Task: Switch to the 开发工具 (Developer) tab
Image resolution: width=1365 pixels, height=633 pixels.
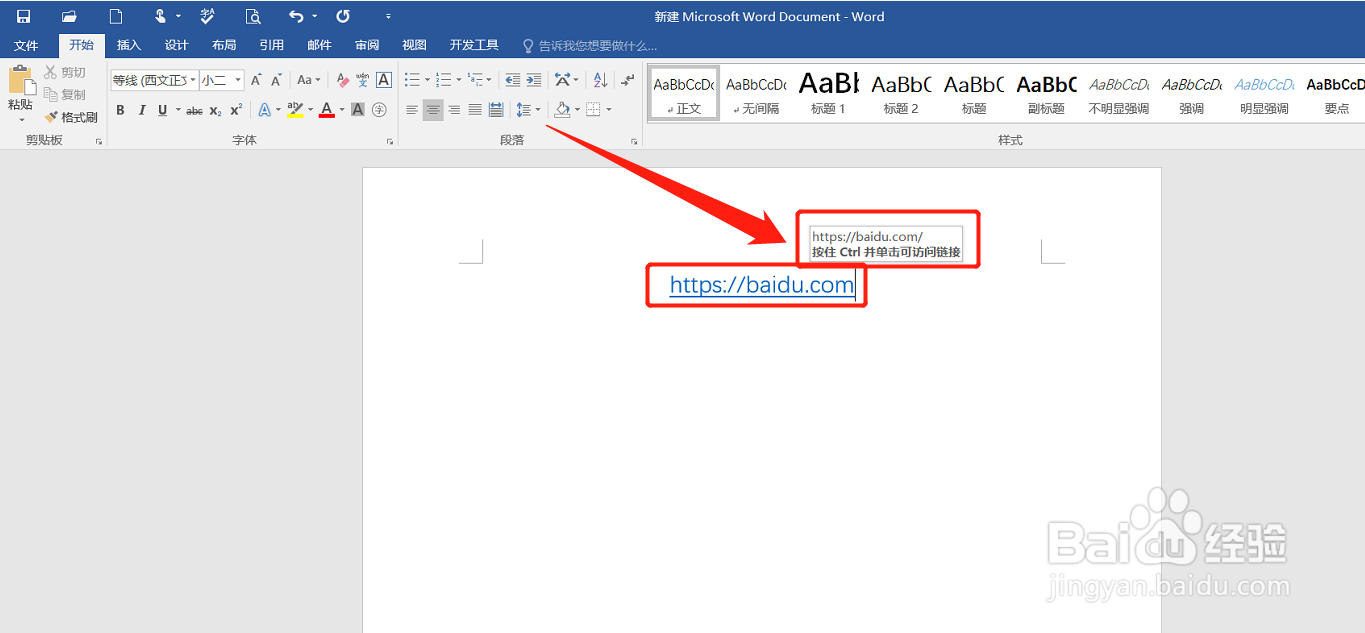Action: [474, 45]
